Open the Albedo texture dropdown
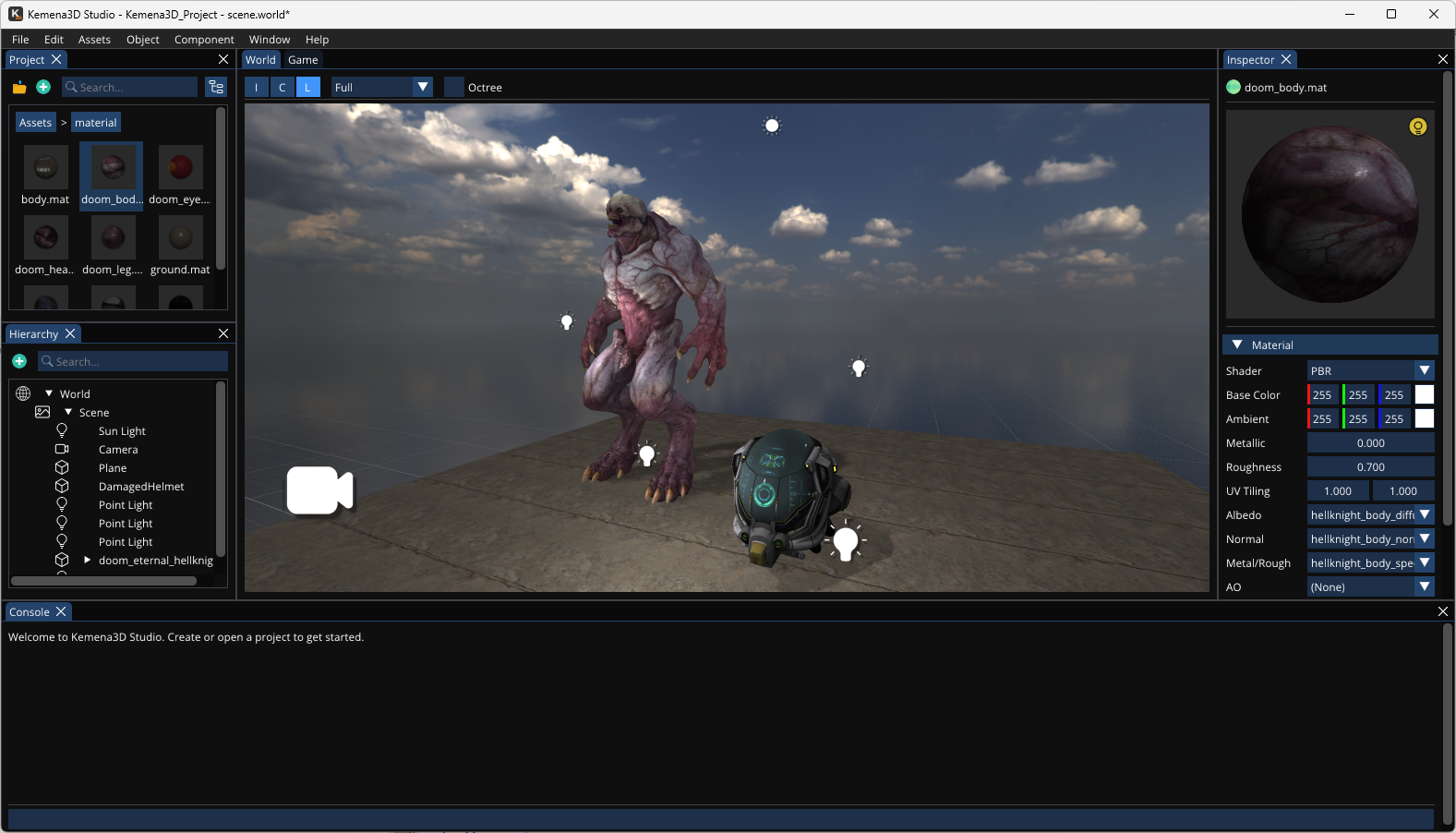 [x=1370, y=514]
